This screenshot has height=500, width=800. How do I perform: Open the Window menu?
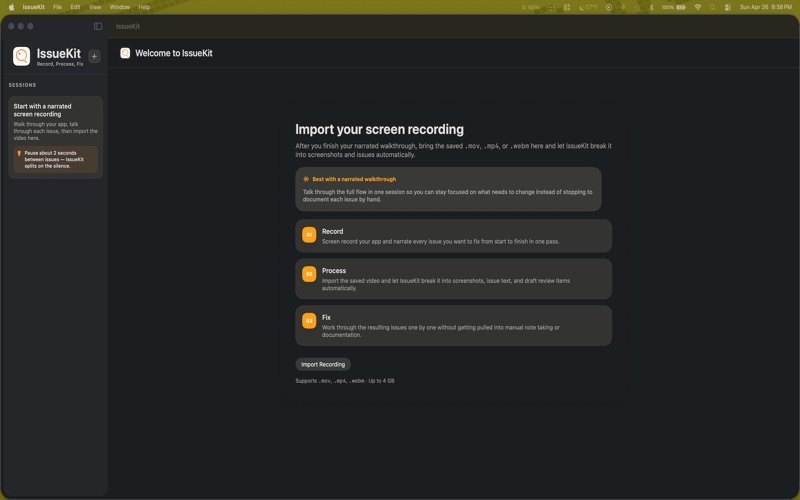(120, 7)
